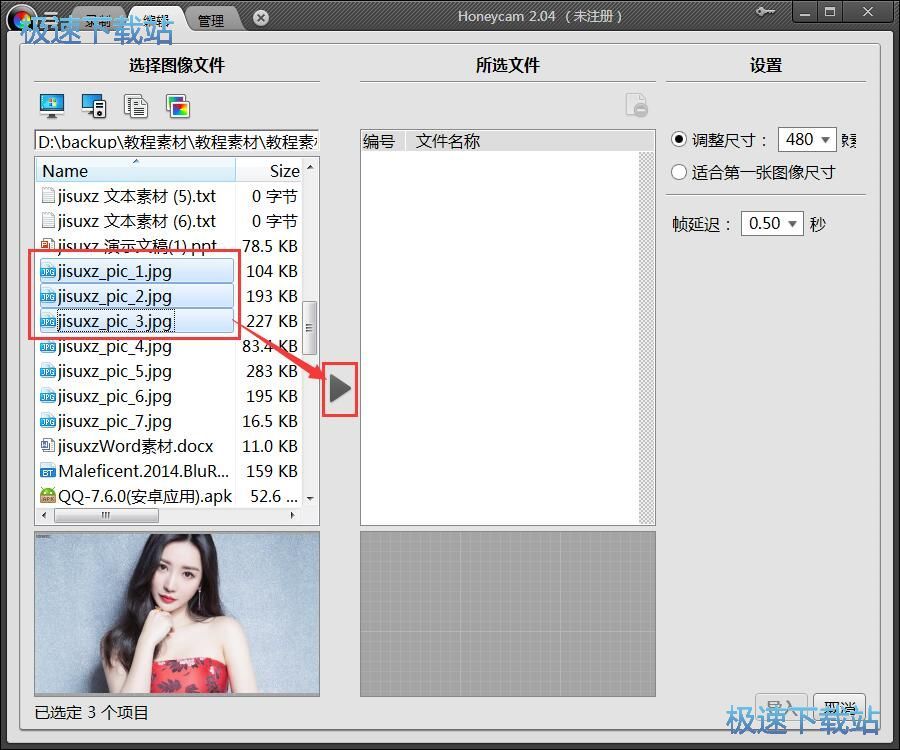Sort files by the Size column header
900x750 pixels.
pyautogui.click(x=269, y=170)
